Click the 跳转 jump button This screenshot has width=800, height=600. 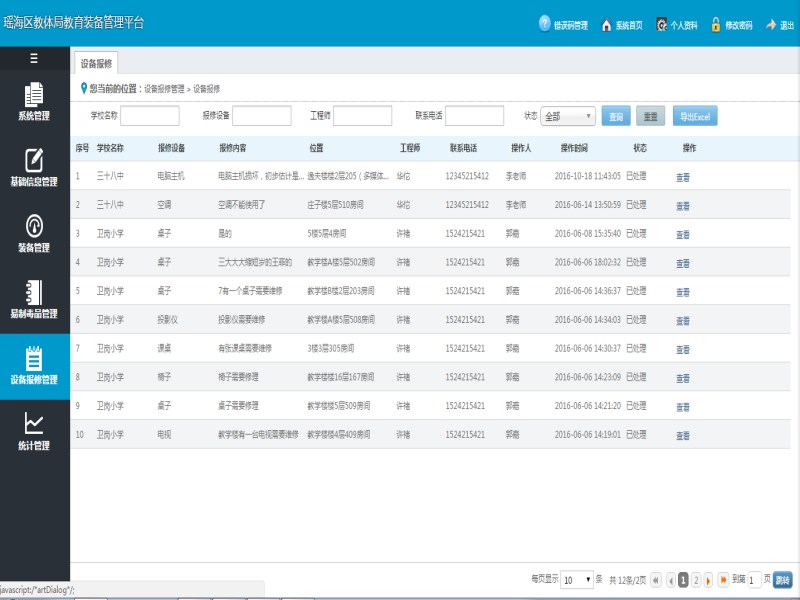[783, 580]
